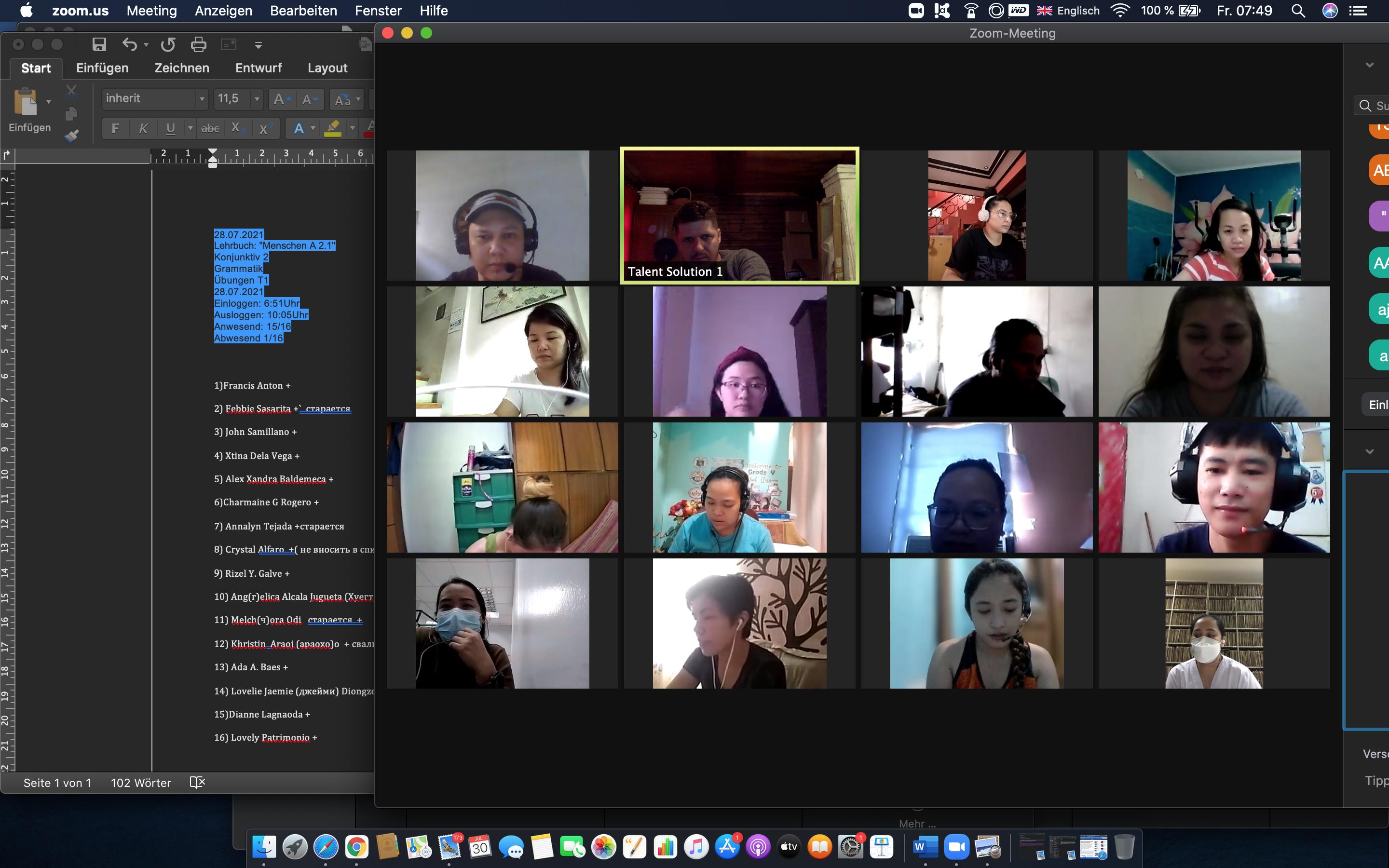Screen dimensions: 1389x868
Task: Click the Redo icon in Word's toolbar
Action: 168,44
